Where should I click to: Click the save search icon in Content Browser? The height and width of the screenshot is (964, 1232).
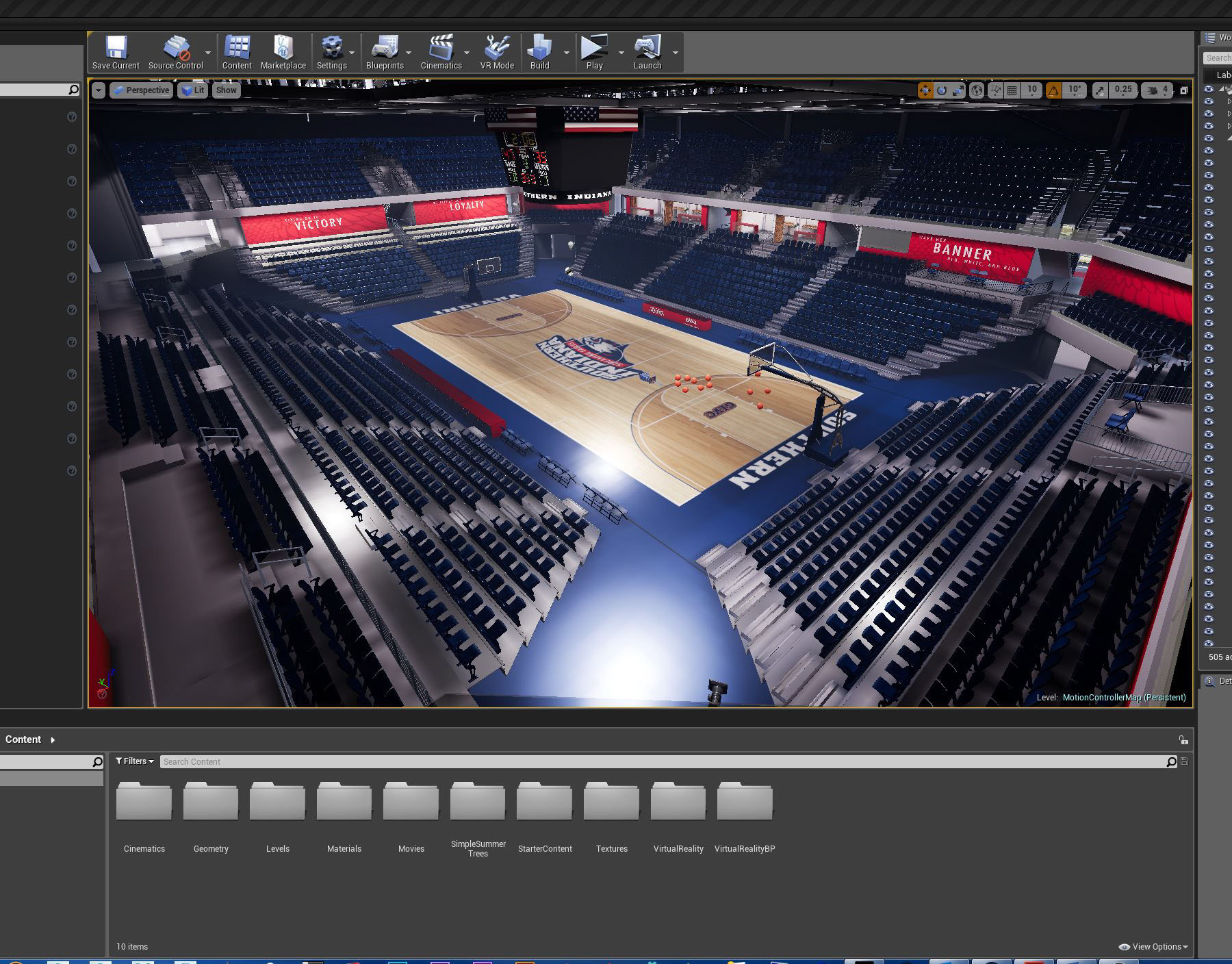pyautogui.click(x=1184, y=761)
